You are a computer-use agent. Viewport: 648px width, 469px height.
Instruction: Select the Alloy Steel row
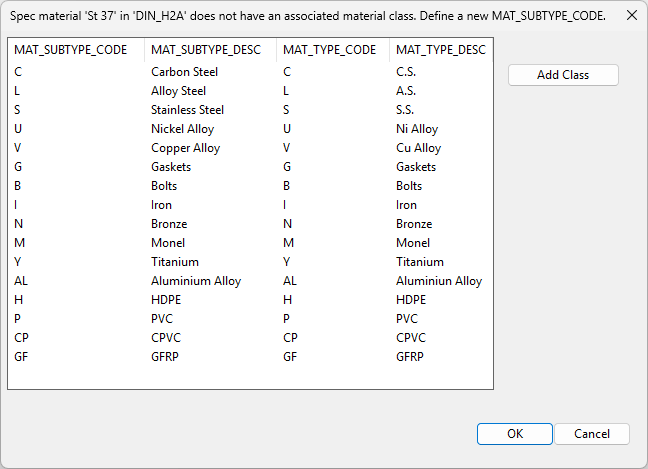[178, 91]
